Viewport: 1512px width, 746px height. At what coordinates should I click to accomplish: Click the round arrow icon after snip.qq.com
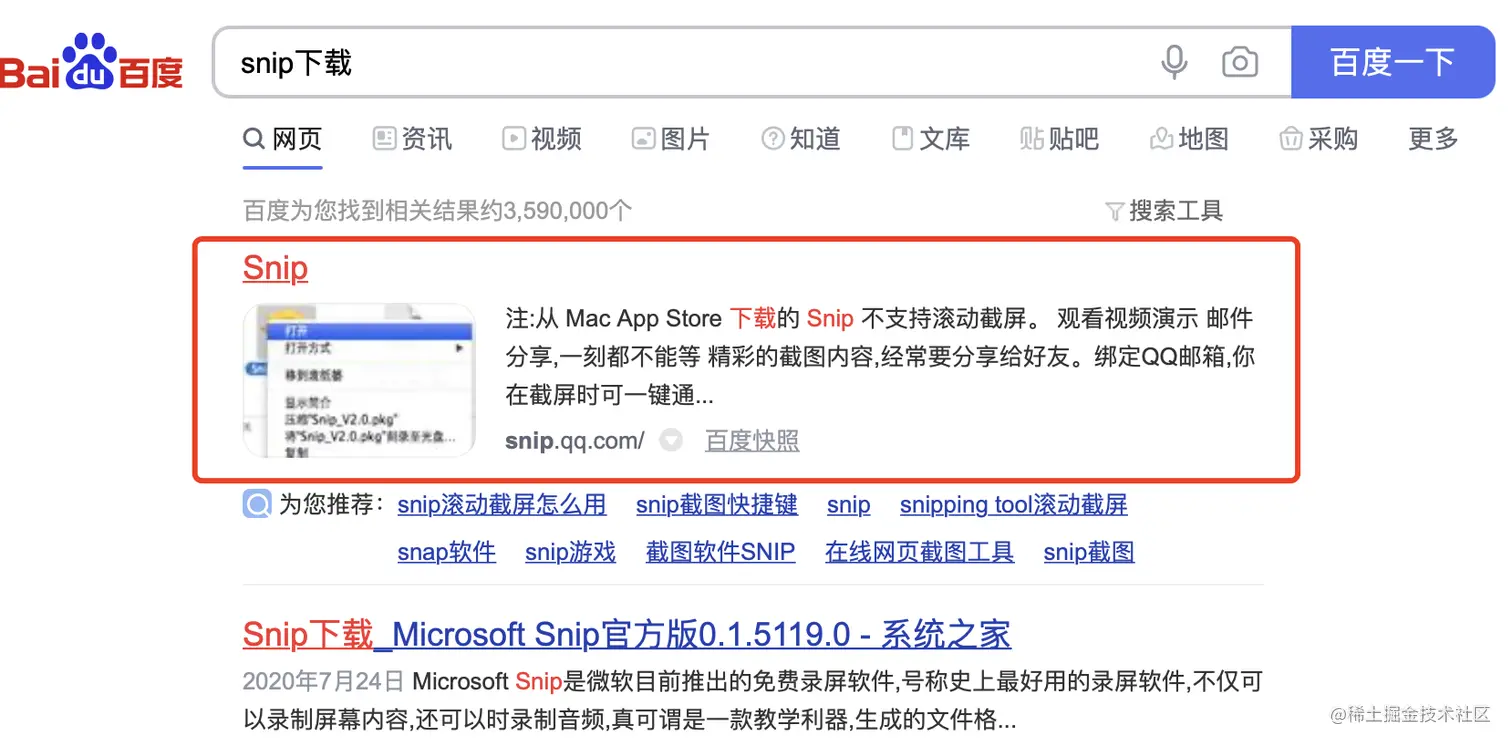coord(671,440)
